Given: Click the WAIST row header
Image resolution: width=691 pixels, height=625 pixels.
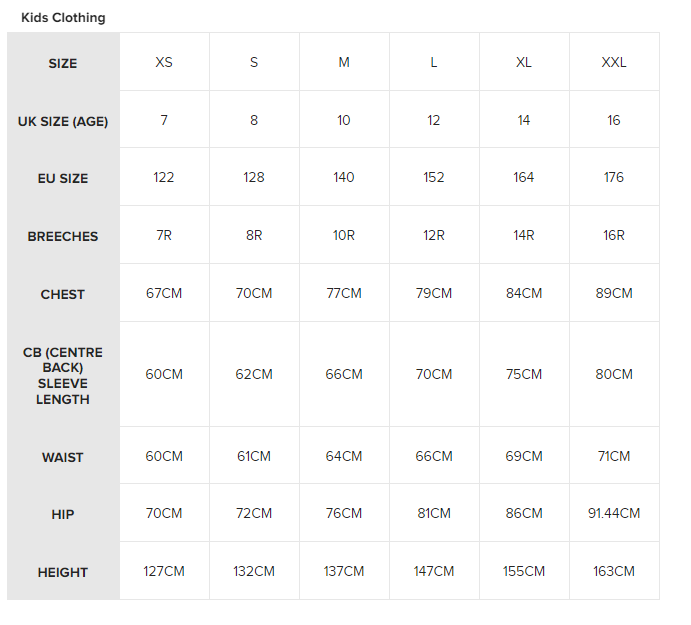Looking at the screenshot, I should 63,457.
